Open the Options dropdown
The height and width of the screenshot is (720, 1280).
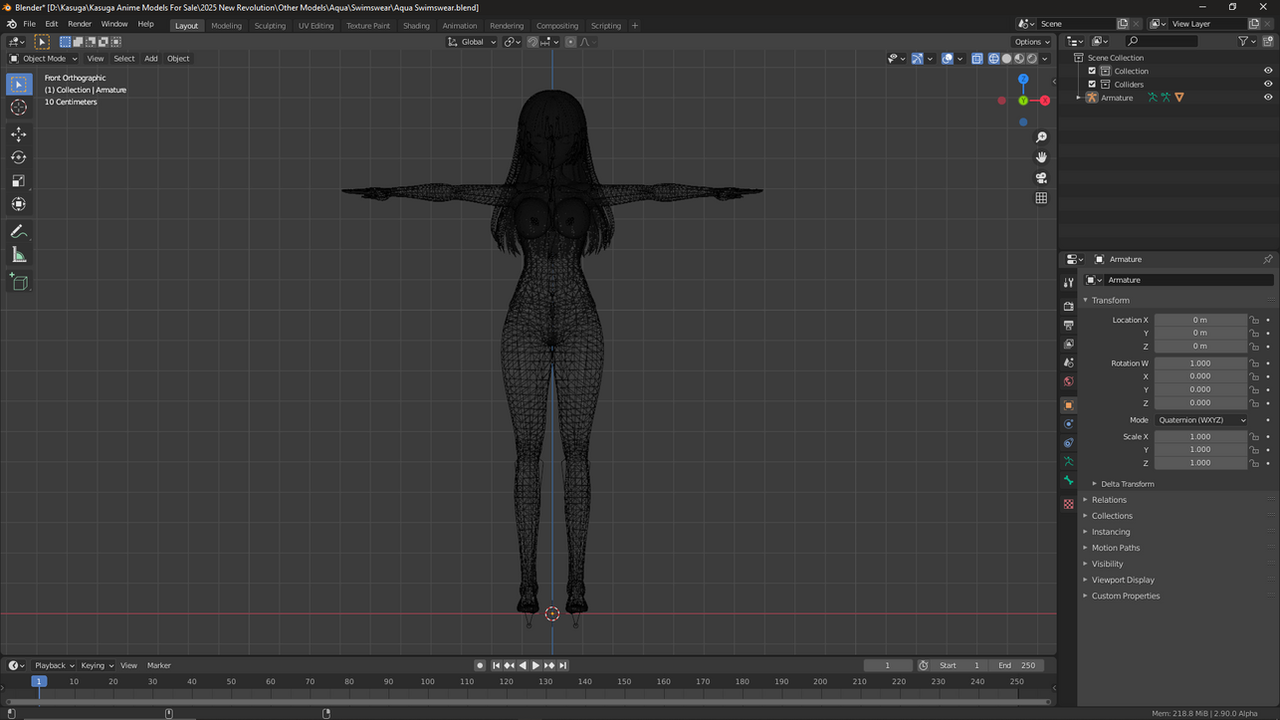pyautogui.click(x=1032, y=42)
